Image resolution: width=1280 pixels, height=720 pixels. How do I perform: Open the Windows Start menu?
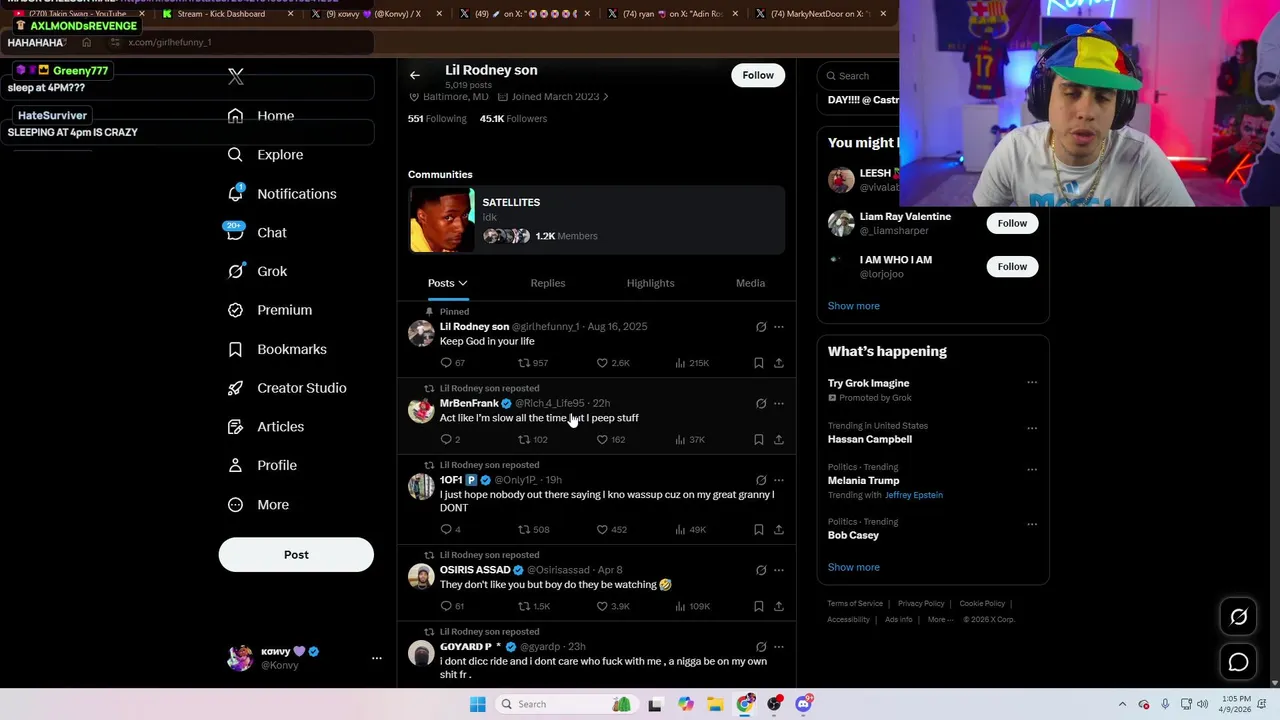tap(478, 705)
